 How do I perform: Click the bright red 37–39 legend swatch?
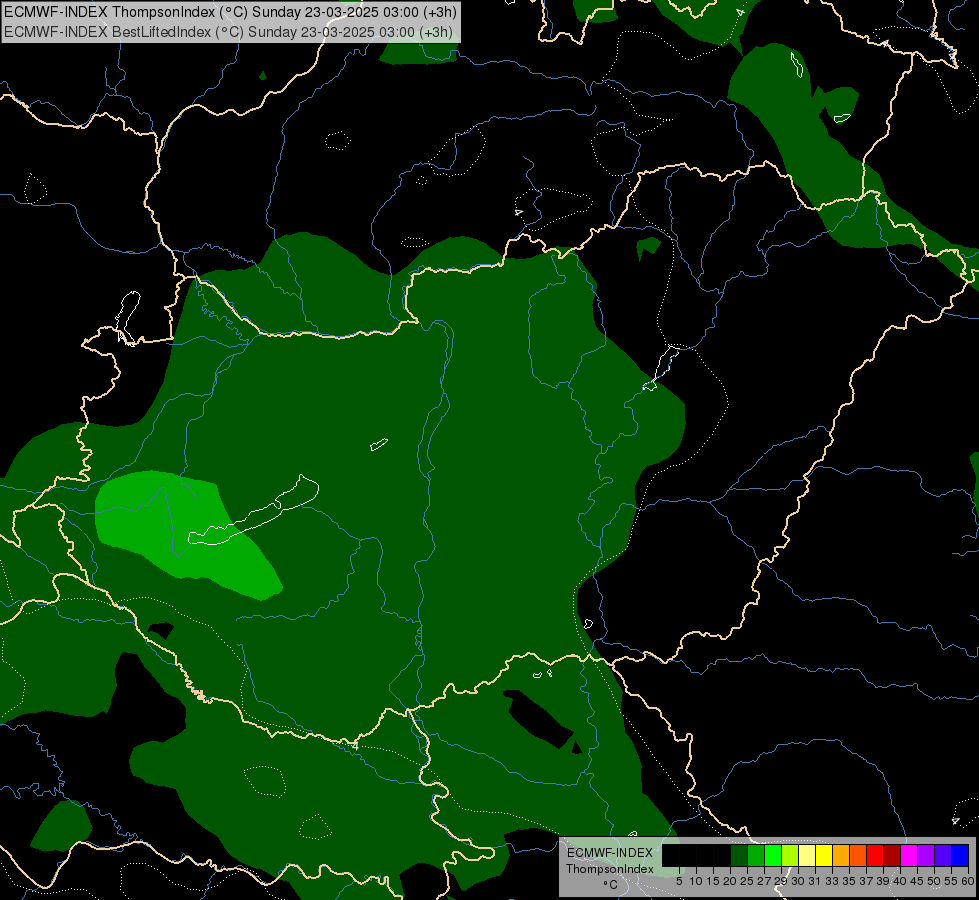[x=875, y=855]
